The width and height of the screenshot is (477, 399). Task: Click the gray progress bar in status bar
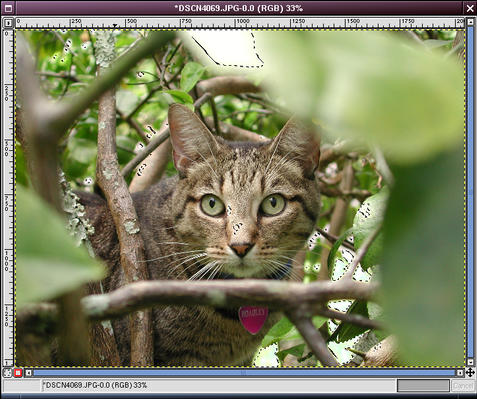point(423,386)
